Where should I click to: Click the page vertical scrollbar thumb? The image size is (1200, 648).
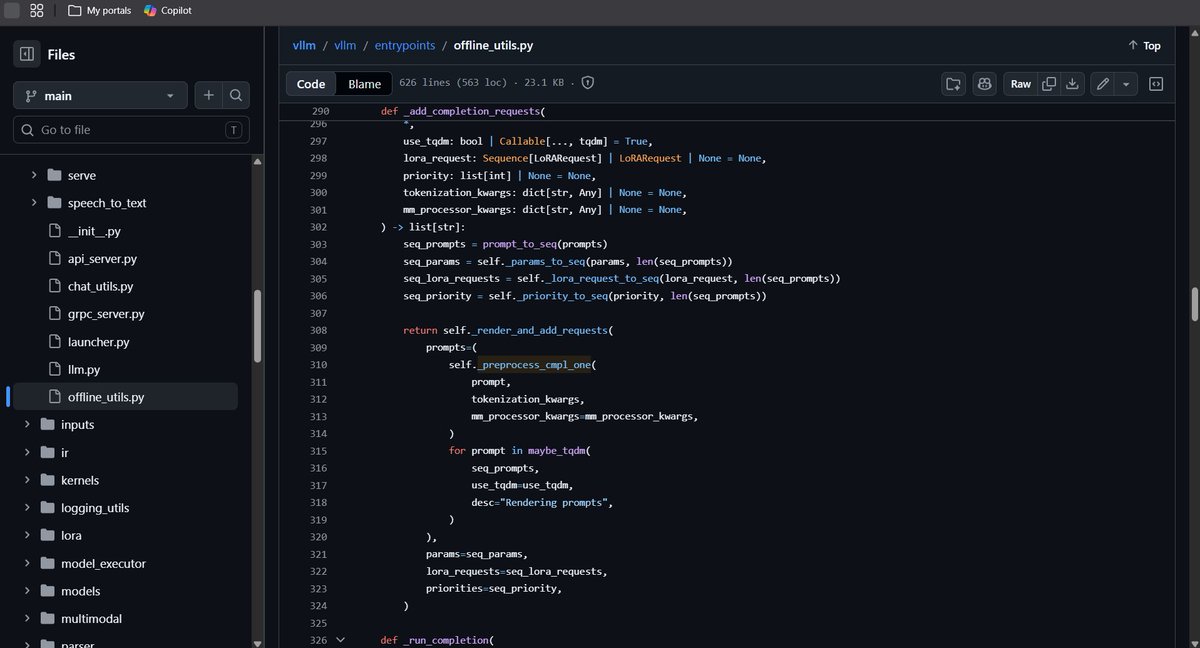(1194, 302)
